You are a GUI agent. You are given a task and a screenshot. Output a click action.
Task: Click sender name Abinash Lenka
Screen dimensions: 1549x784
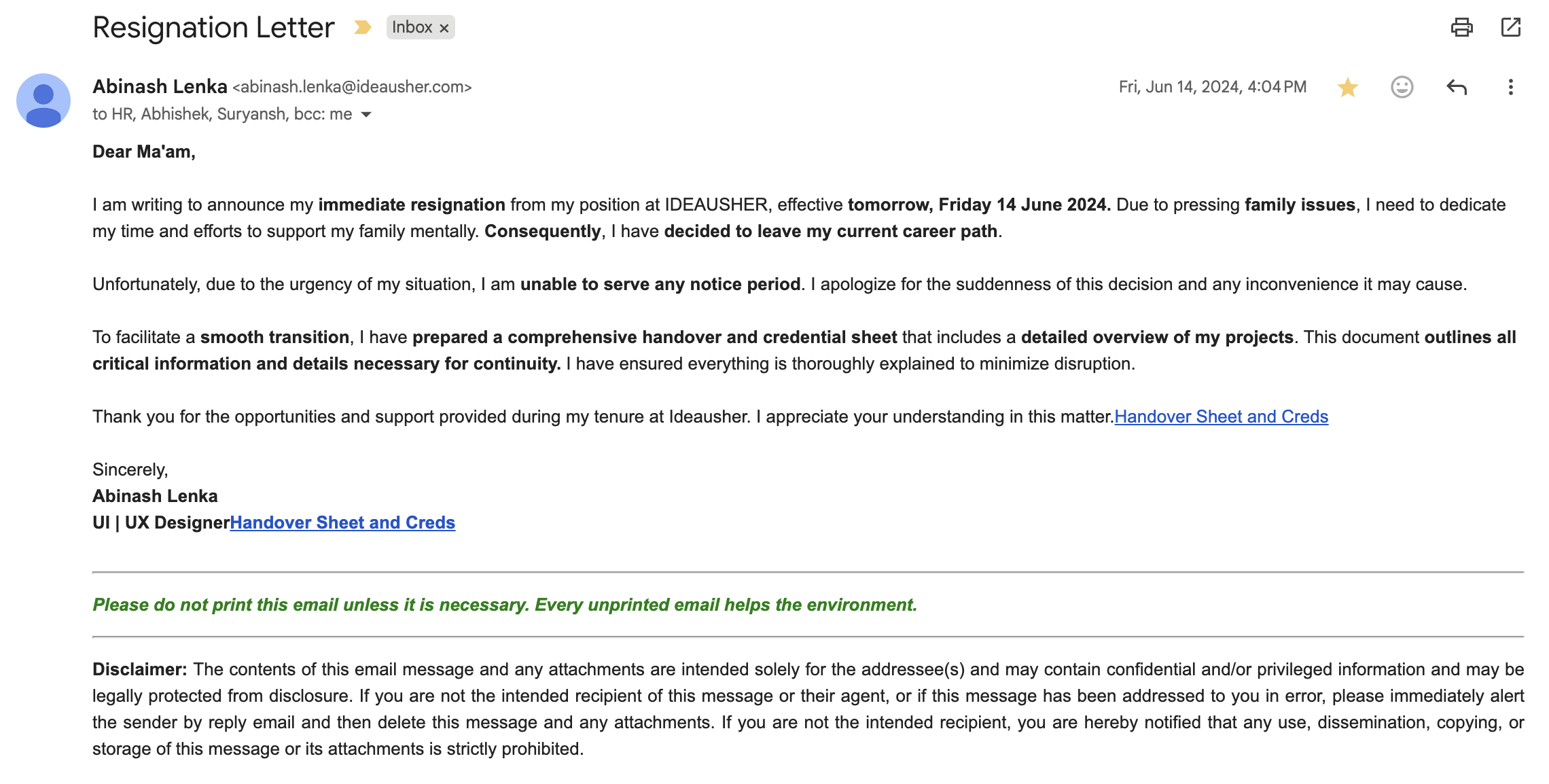[160, 86]
